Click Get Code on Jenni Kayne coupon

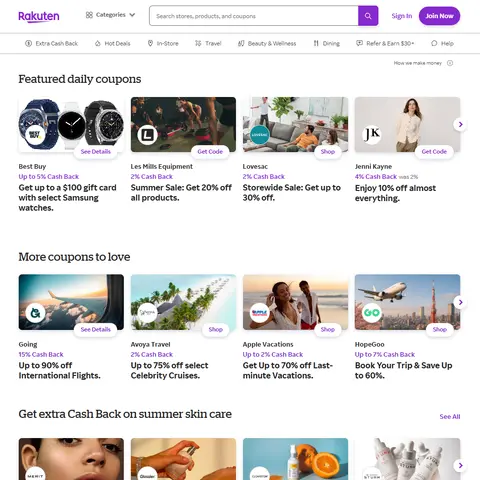pyautogui.click(x=434, y=152)
